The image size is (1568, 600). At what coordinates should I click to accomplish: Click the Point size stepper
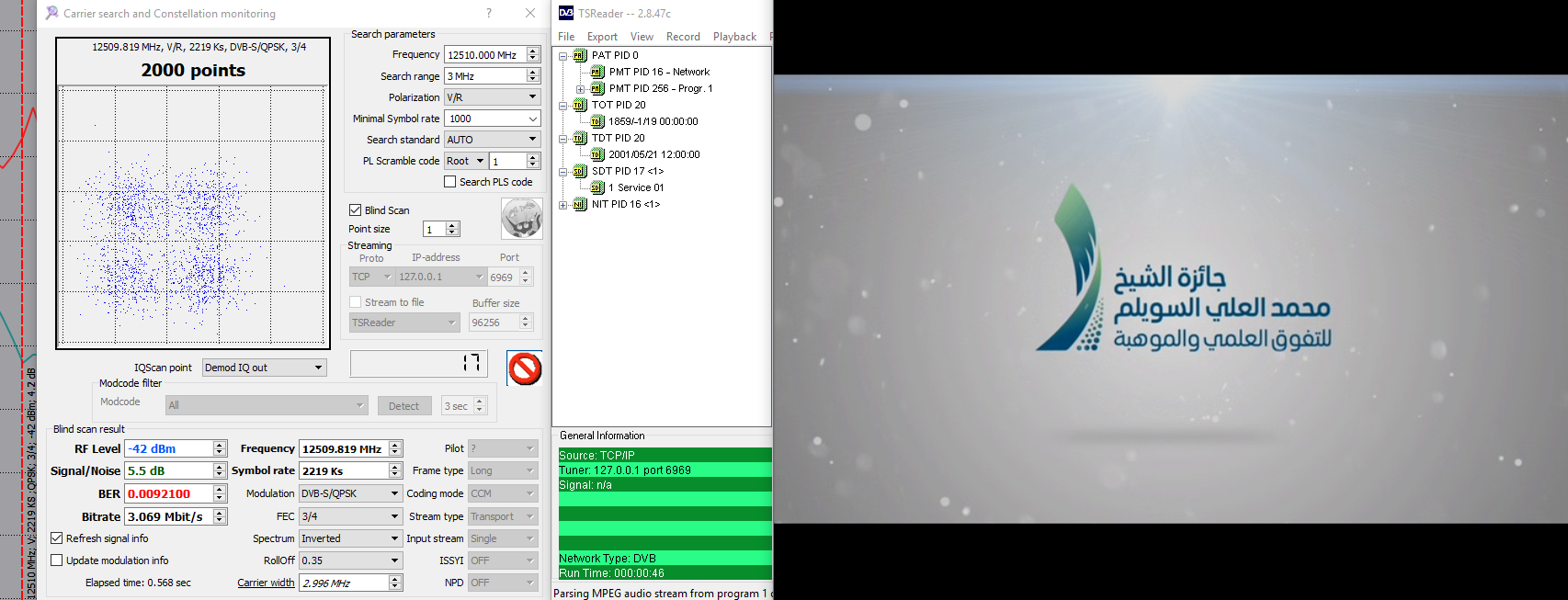(x=452, y=229)
